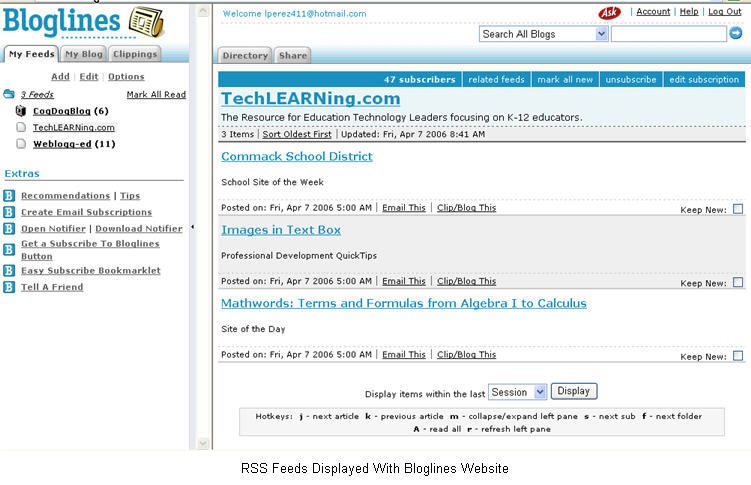Open the Directory tab
Image resolution: width=751 pixels, height=485 pixels.
tap(245, 56)
